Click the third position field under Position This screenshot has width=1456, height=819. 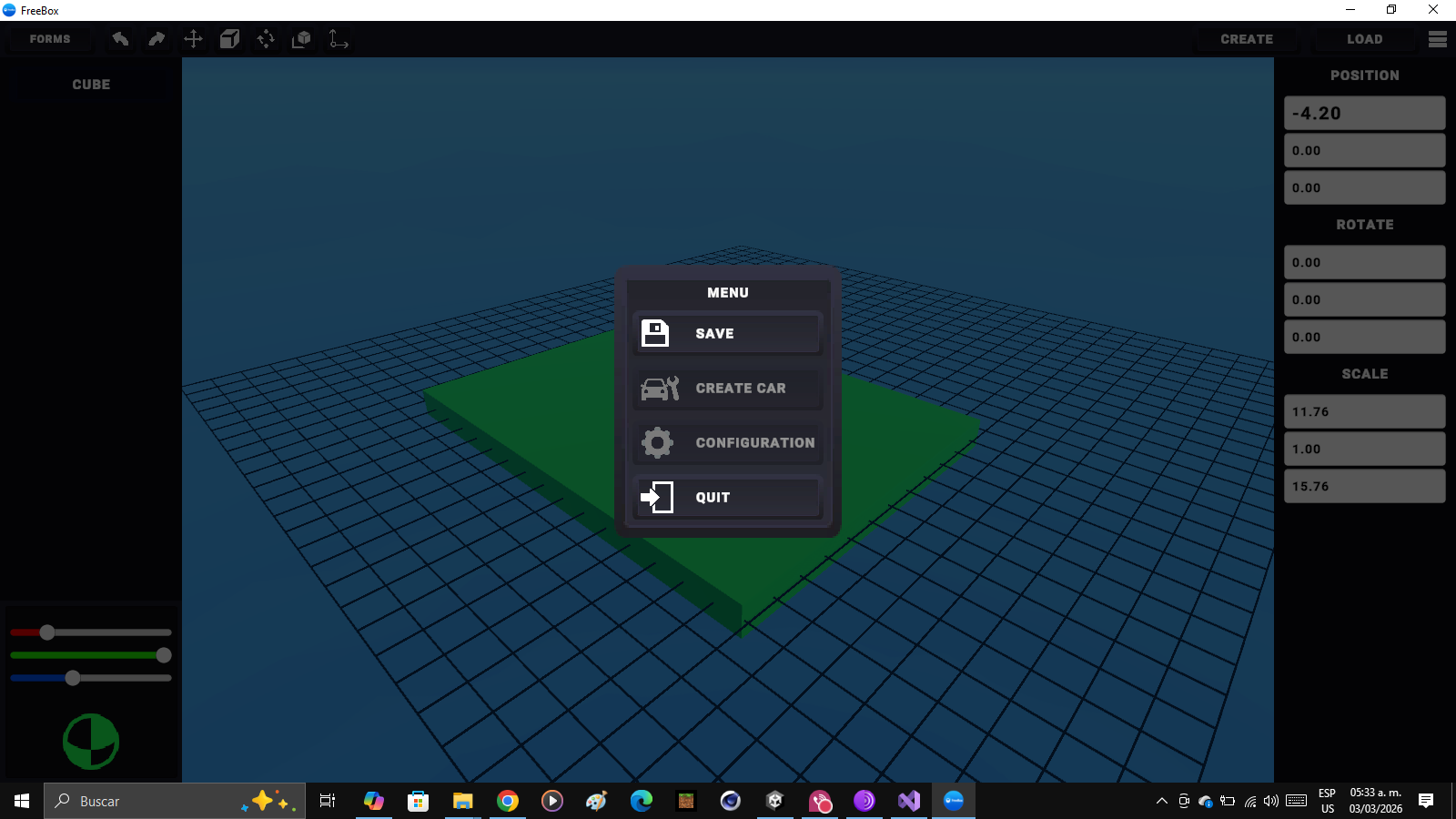pos(1365,188)
